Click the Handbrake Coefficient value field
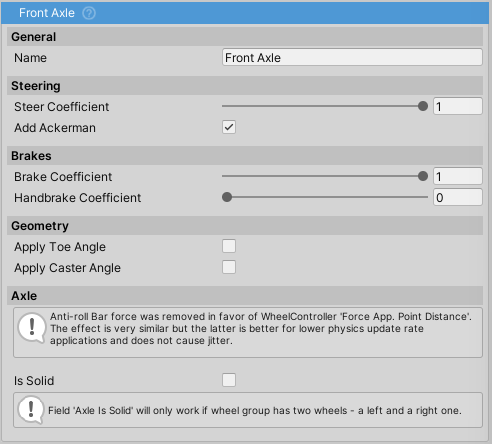 pos(458,197)
